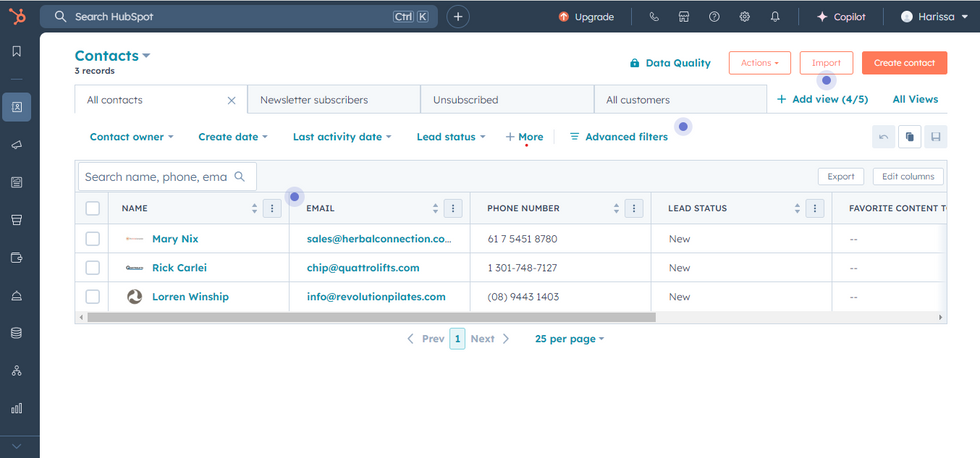
Task: Close the All contacts tab with X
Action: 231,100
